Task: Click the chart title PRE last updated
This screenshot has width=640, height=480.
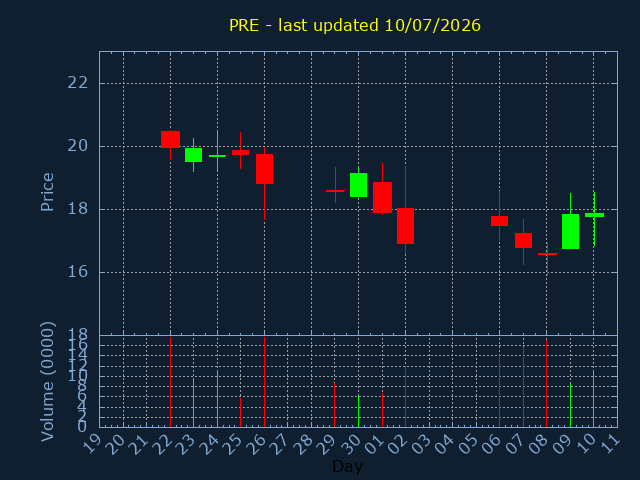Action: pos(355,25)
